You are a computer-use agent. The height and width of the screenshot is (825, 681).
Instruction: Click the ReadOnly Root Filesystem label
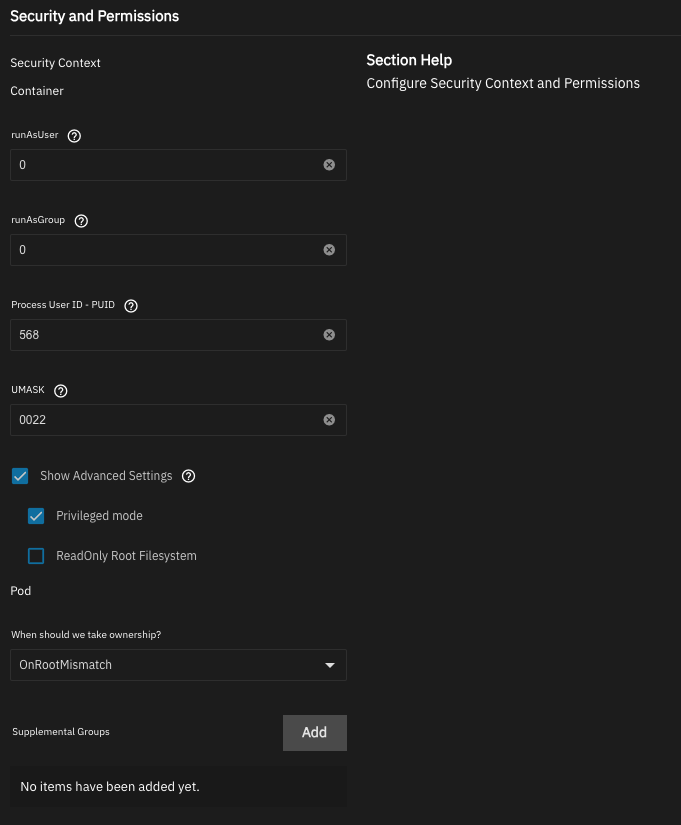[x=126, y=556]
